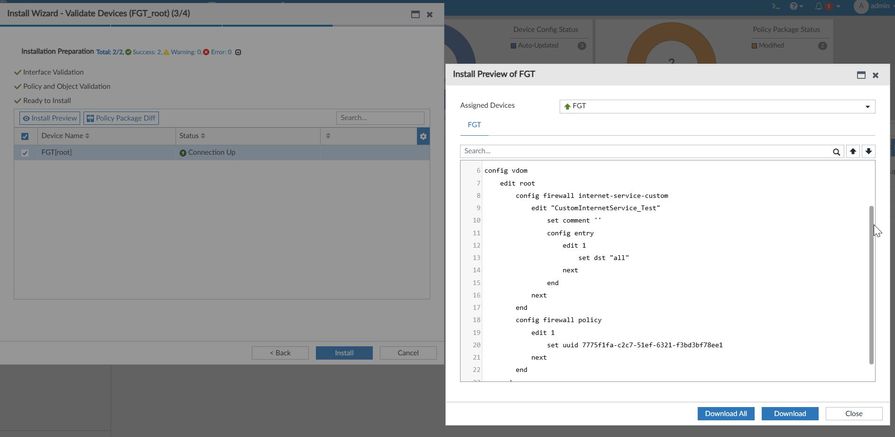
Task: Click the line 'config firewall internet-service-custom'
Action: pos(591,196)
